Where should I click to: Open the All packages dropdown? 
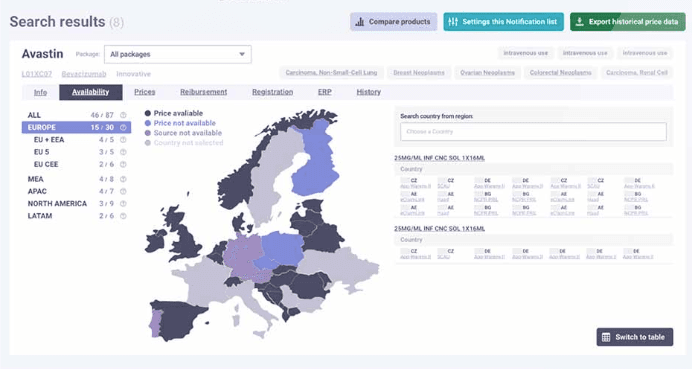pyautogui.click(x=178, y=54)
